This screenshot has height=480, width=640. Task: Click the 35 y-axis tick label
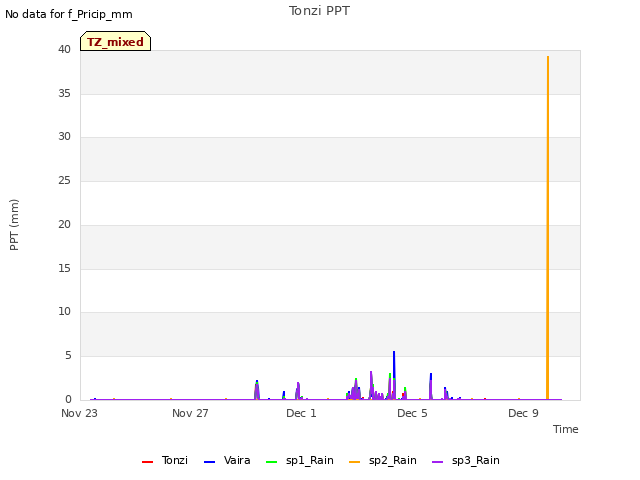(64, 93)
